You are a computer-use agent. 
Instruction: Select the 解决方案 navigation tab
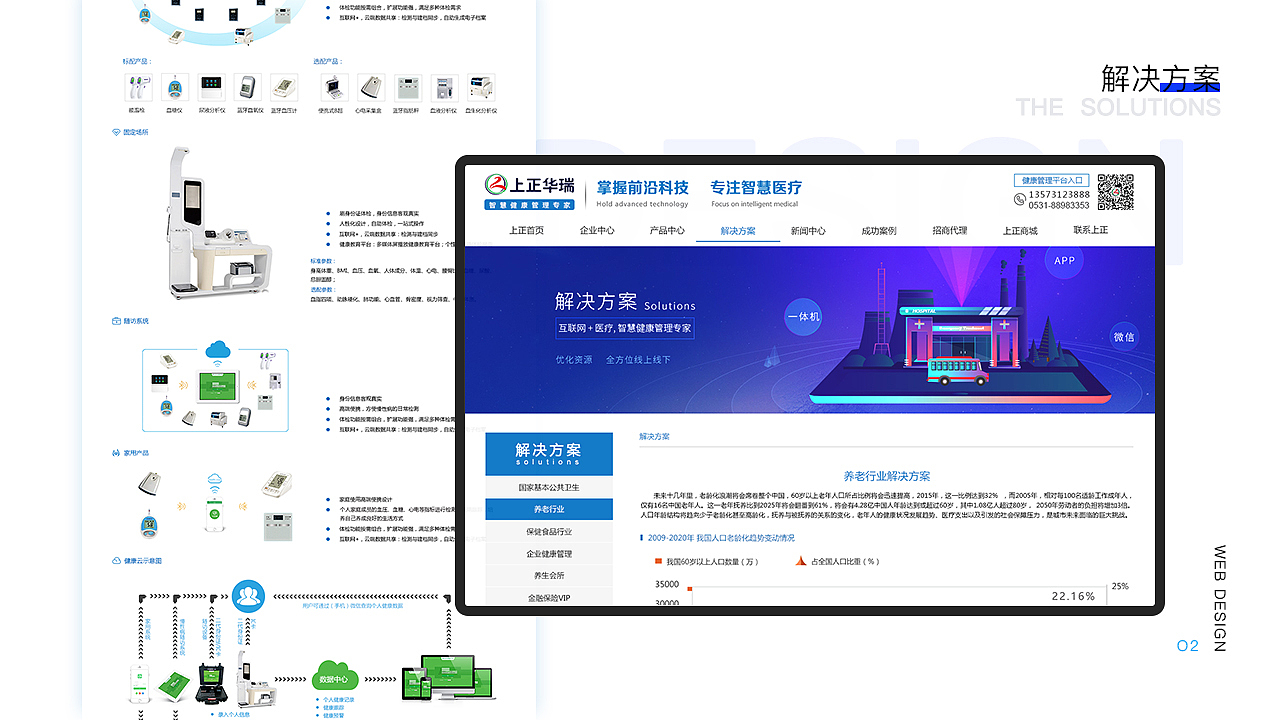[x=738, y=231]
